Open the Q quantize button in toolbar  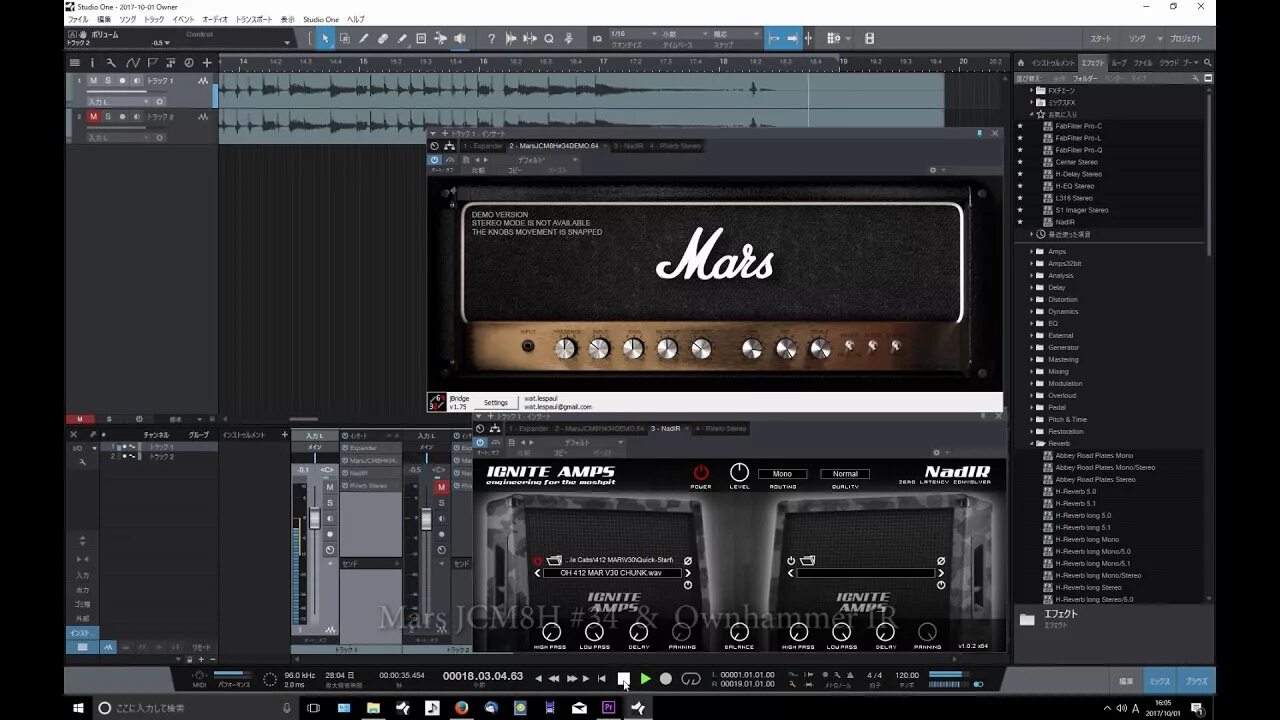[x=548, y=38]
